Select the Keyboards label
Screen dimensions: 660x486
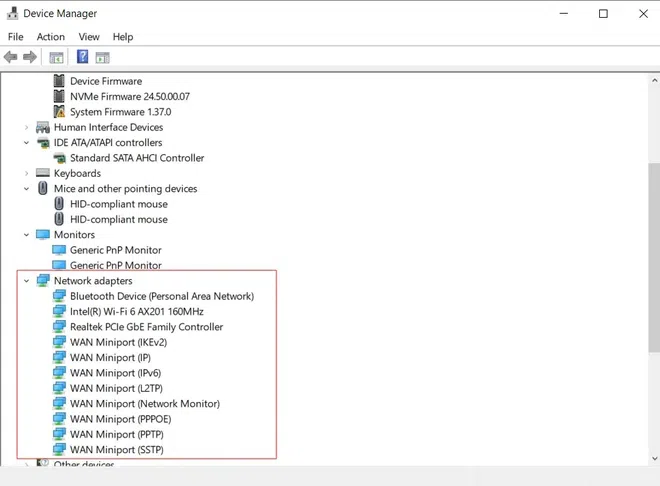(x=77, y=173)
